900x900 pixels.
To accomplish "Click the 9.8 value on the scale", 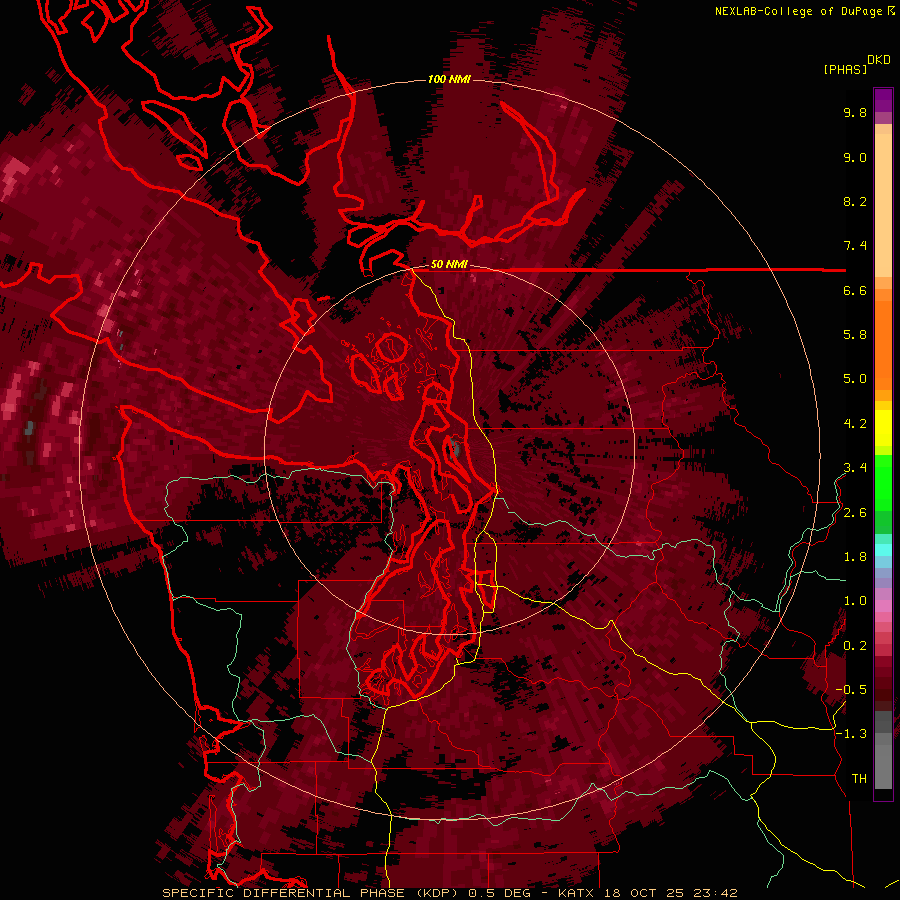I will [855, 112].
